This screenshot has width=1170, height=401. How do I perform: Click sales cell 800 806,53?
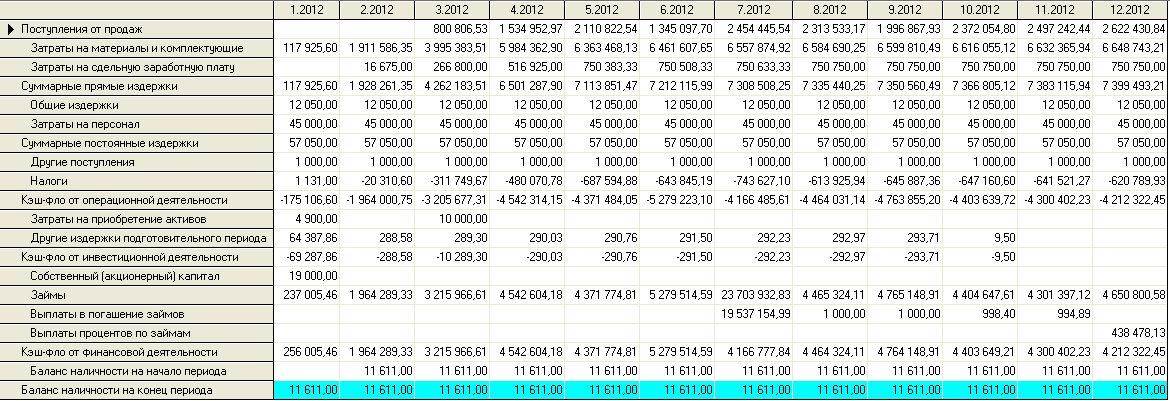pos(452,29)
